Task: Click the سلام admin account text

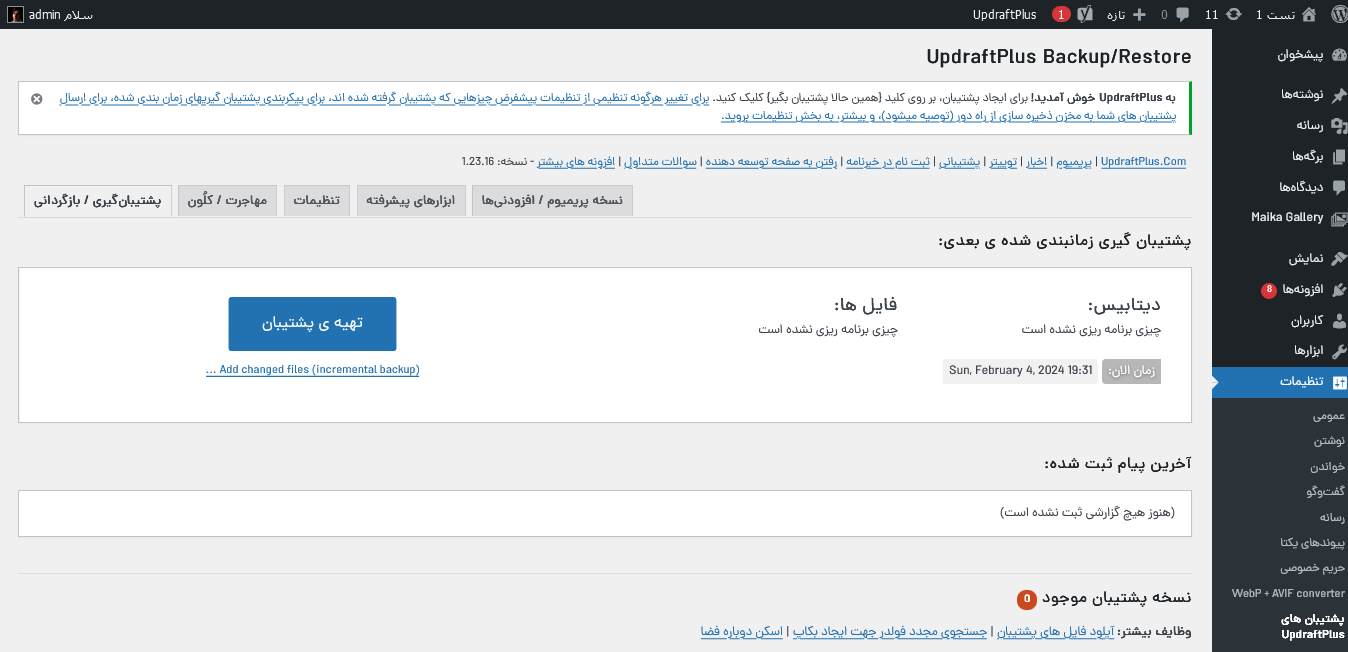Action: pyautogui.click(x=62, y=14)
